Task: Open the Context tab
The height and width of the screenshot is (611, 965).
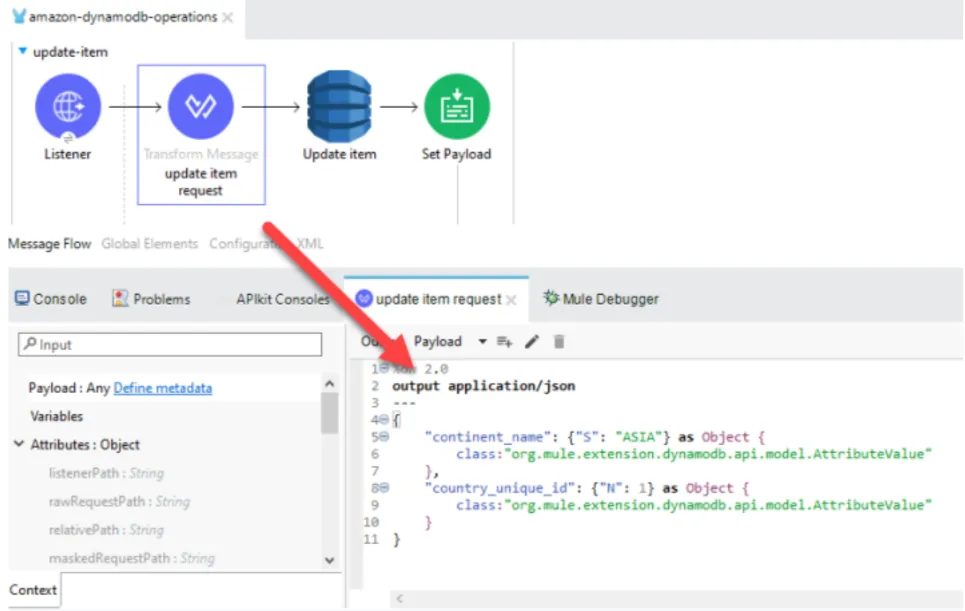Action: coord(33,589)
